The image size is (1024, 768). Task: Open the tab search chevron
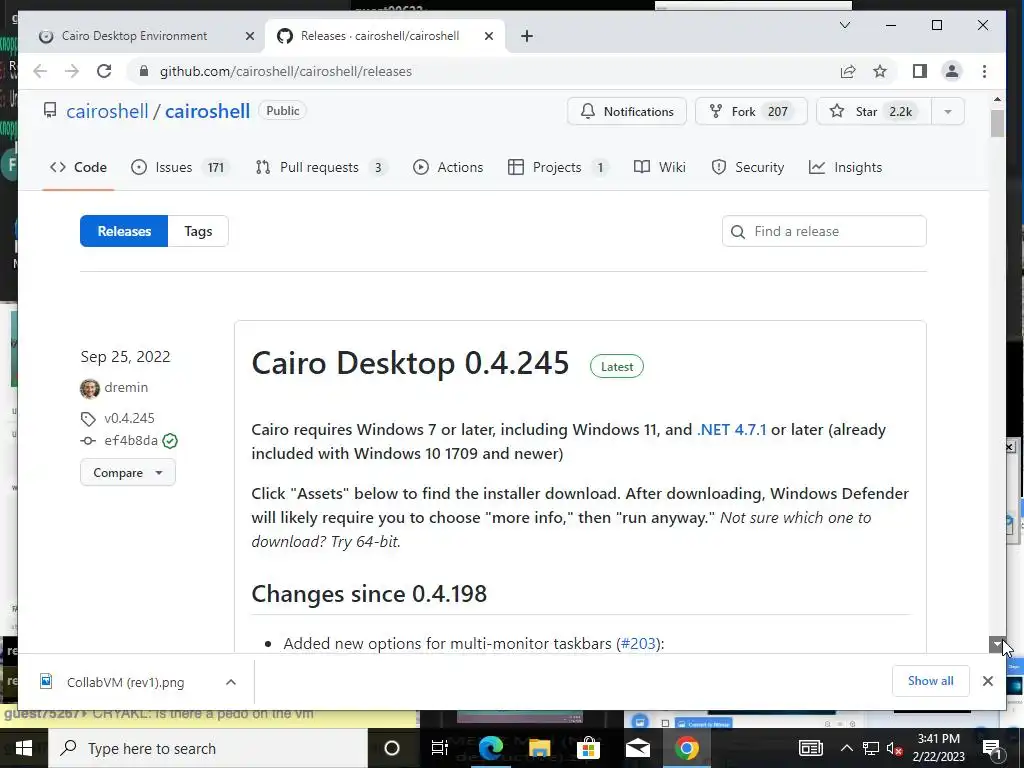(844, 25)
